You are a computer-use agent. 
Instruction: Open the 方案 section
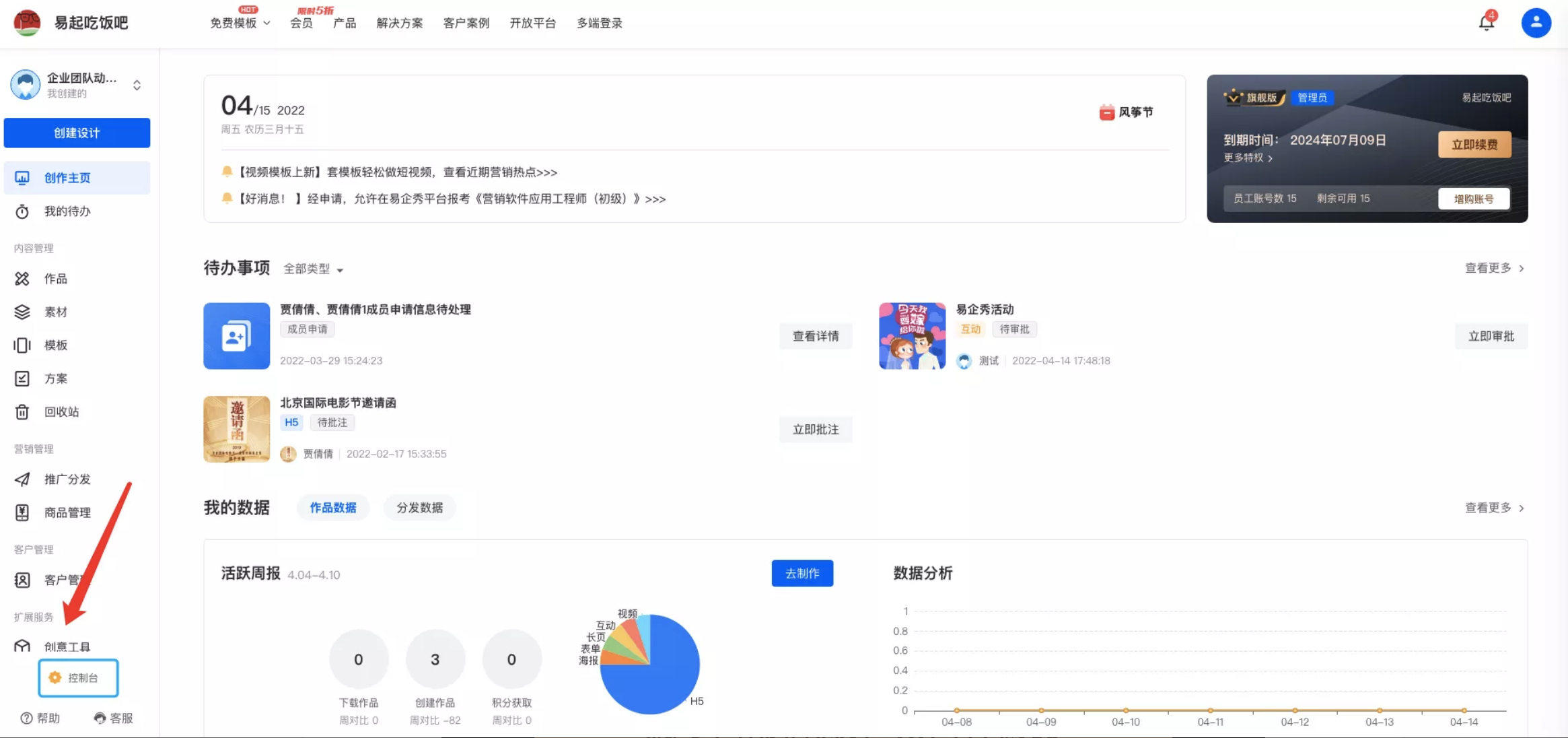click(x=77, y=378)
